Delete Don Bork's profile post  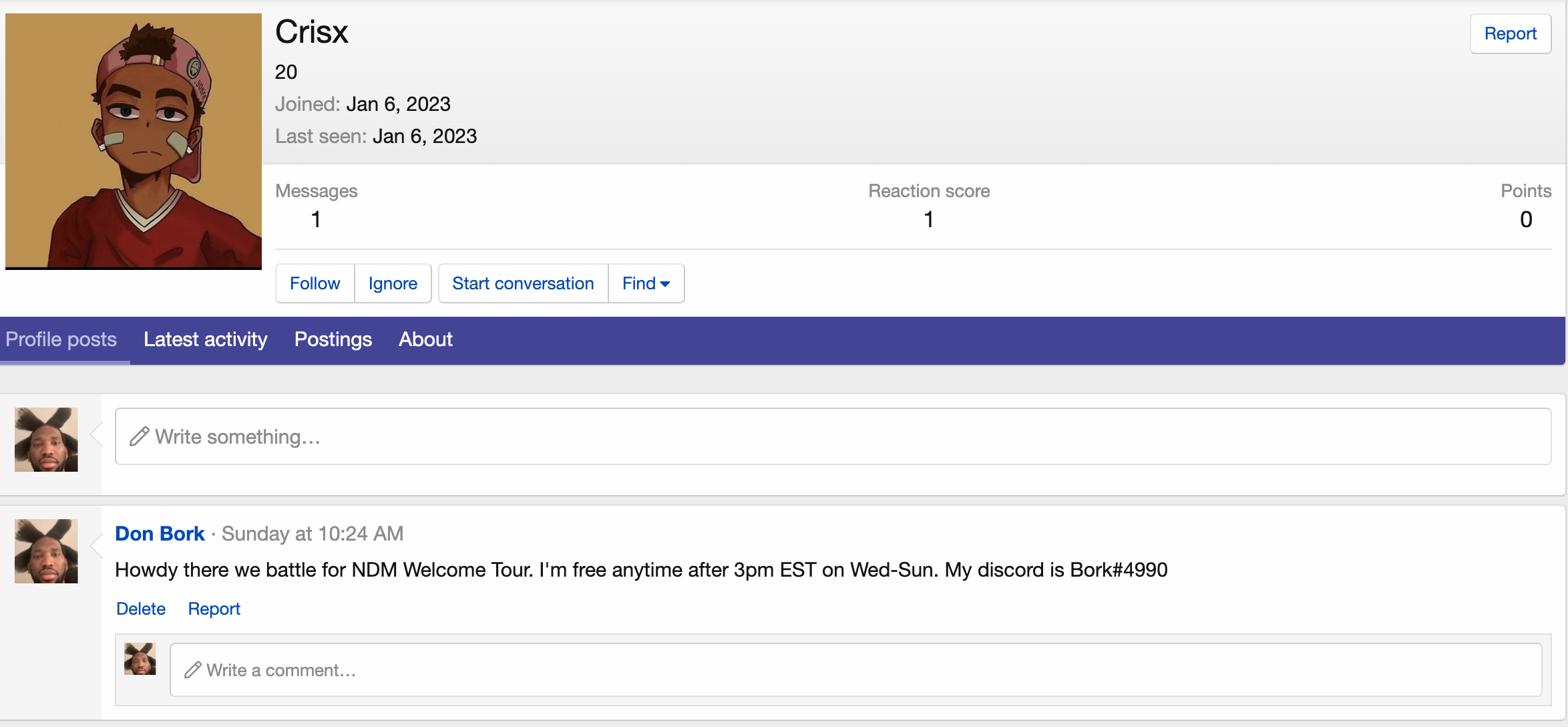141,609
